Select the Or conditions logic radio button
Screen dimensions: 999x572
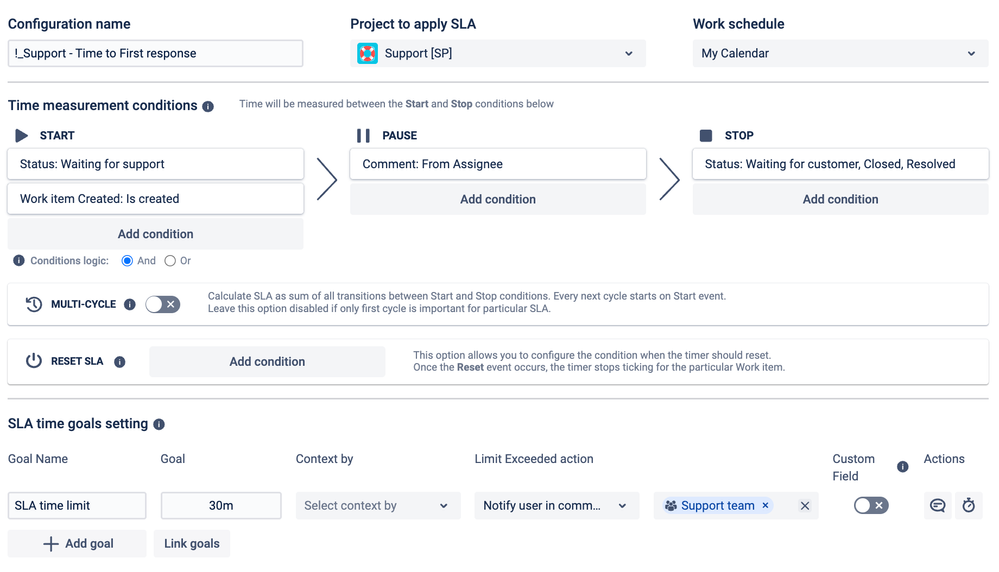pos(170,261)
